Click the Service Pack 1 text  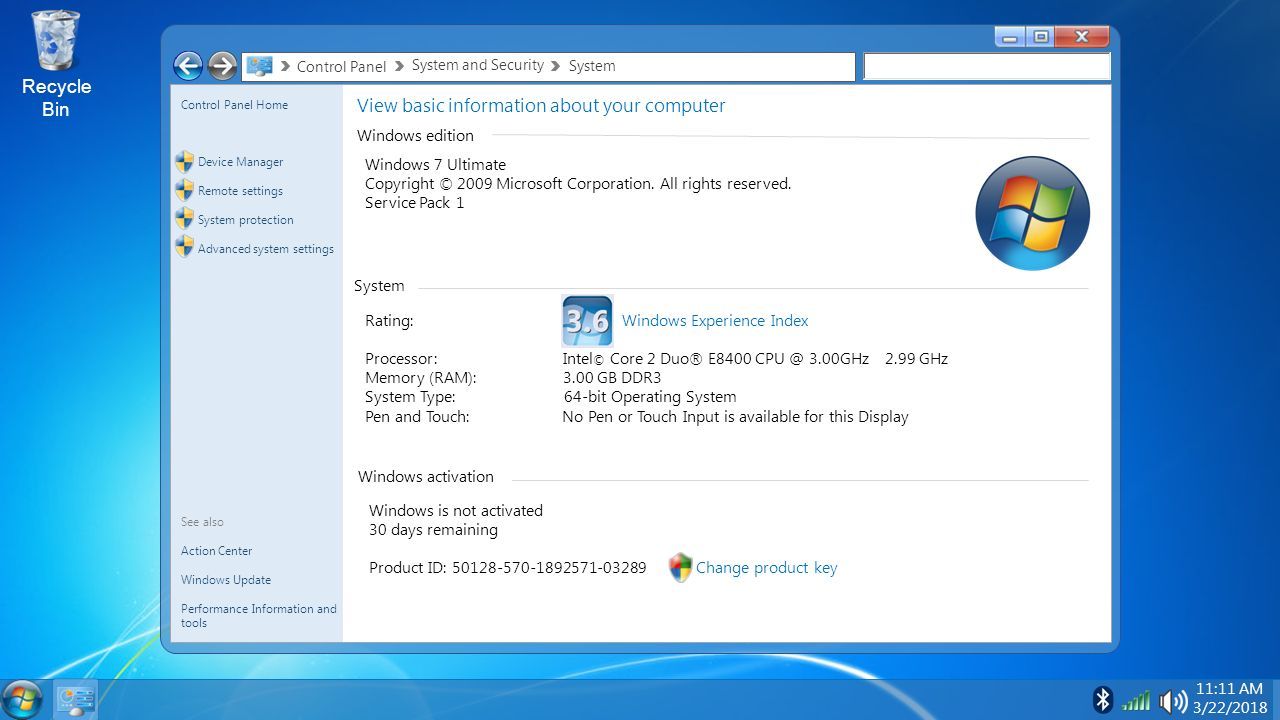[x=414, y=203]
